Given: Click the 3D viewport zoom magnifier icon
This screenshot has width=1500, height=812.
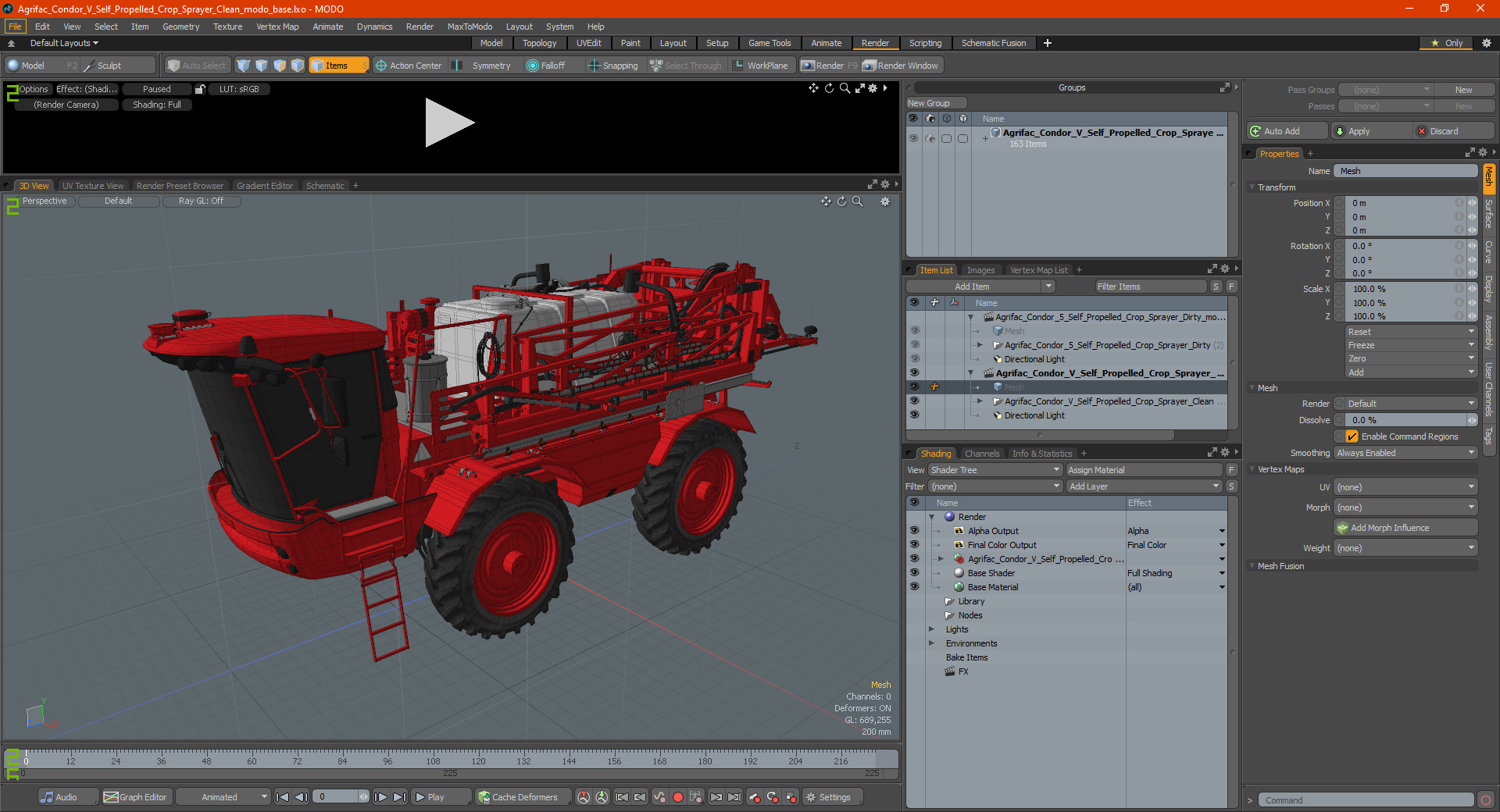Looking at the screenshot, I should tap(857, 201).
